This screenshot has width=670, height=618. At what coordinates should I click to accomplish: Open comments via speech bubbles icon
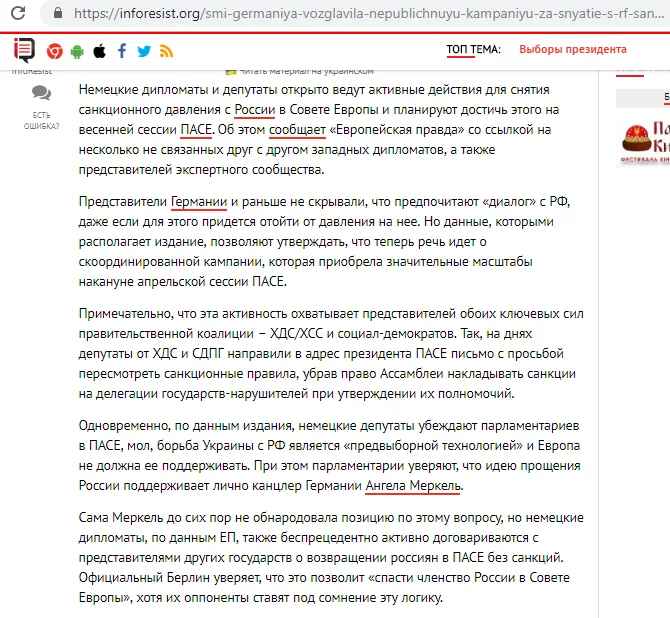[x=41, y=93]
